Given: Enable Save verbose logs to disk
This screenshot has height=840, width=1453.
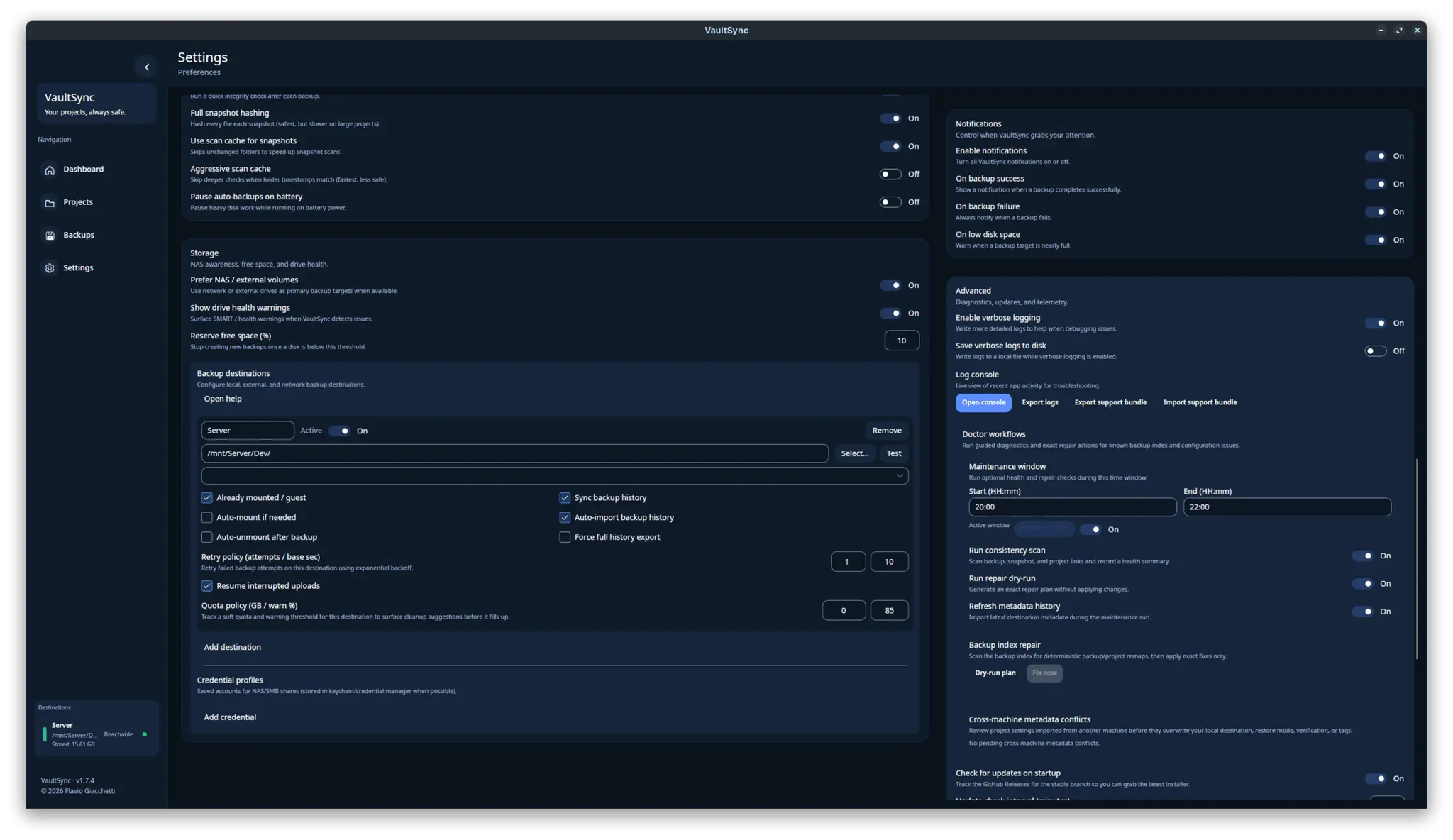Looking at the screenshot, I should point(1375,350).
